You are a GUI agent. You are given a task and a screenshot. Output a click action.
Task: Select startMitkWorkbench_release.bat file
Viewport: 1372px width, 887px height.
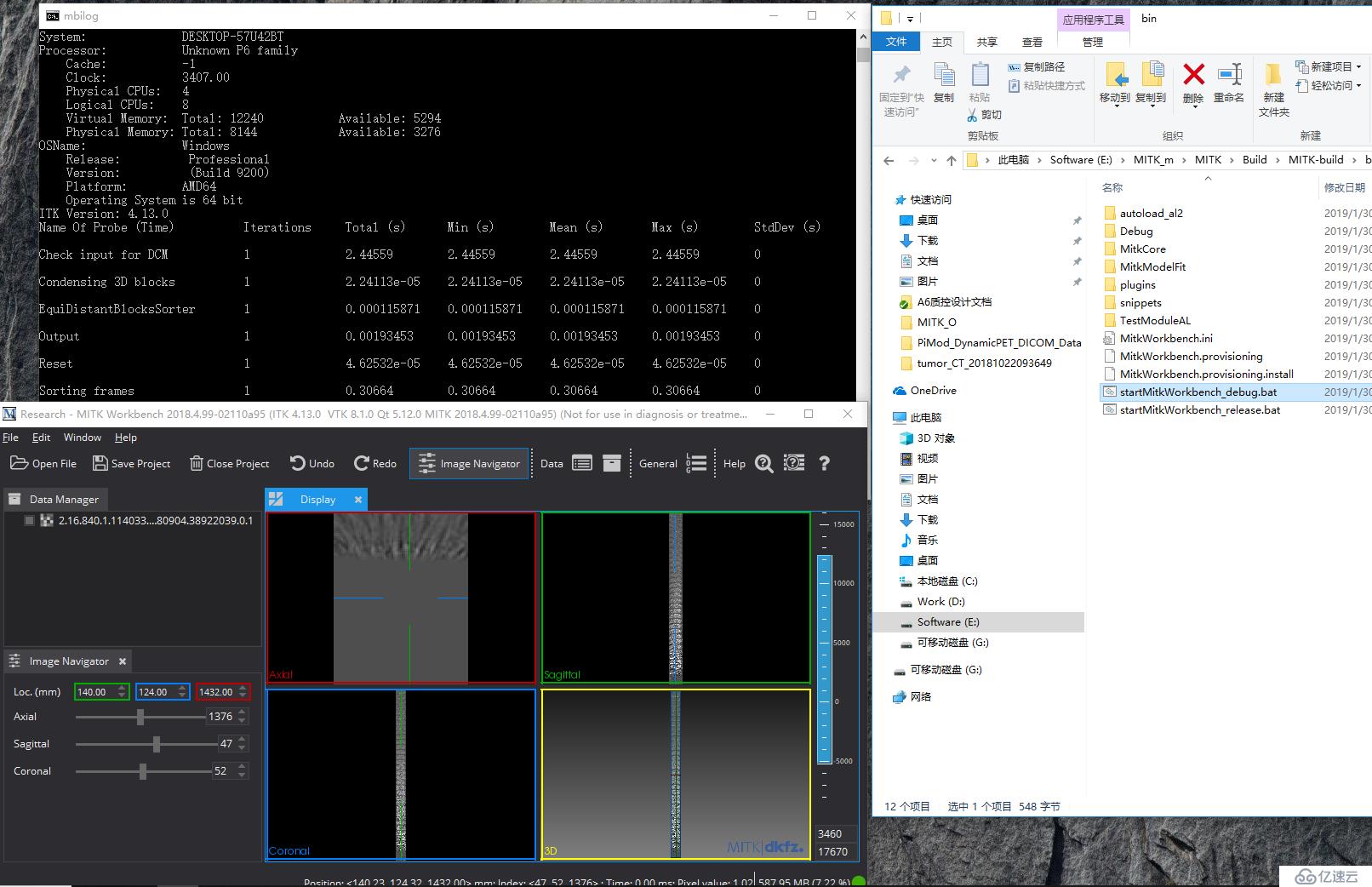(x=1200, y=410)
